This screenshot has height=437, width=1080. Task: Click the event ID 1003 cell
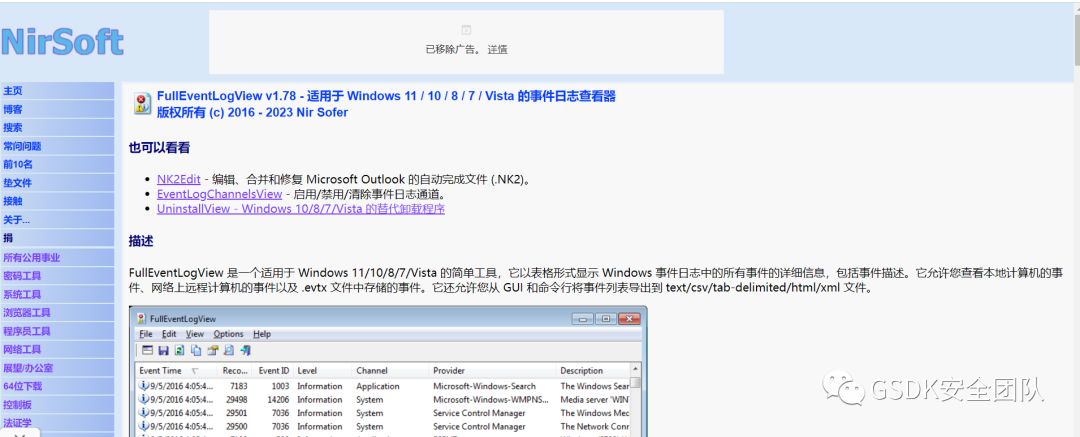[x=280, y=386]
